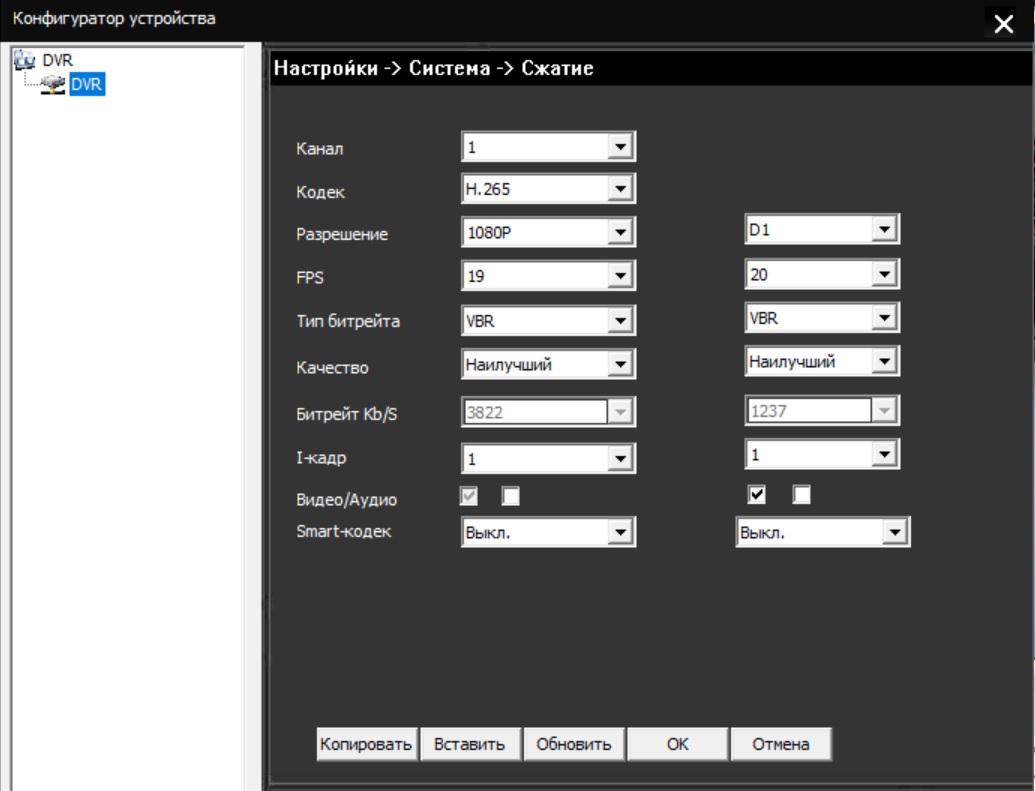Confirm settings with the OK button

[677, 744]
